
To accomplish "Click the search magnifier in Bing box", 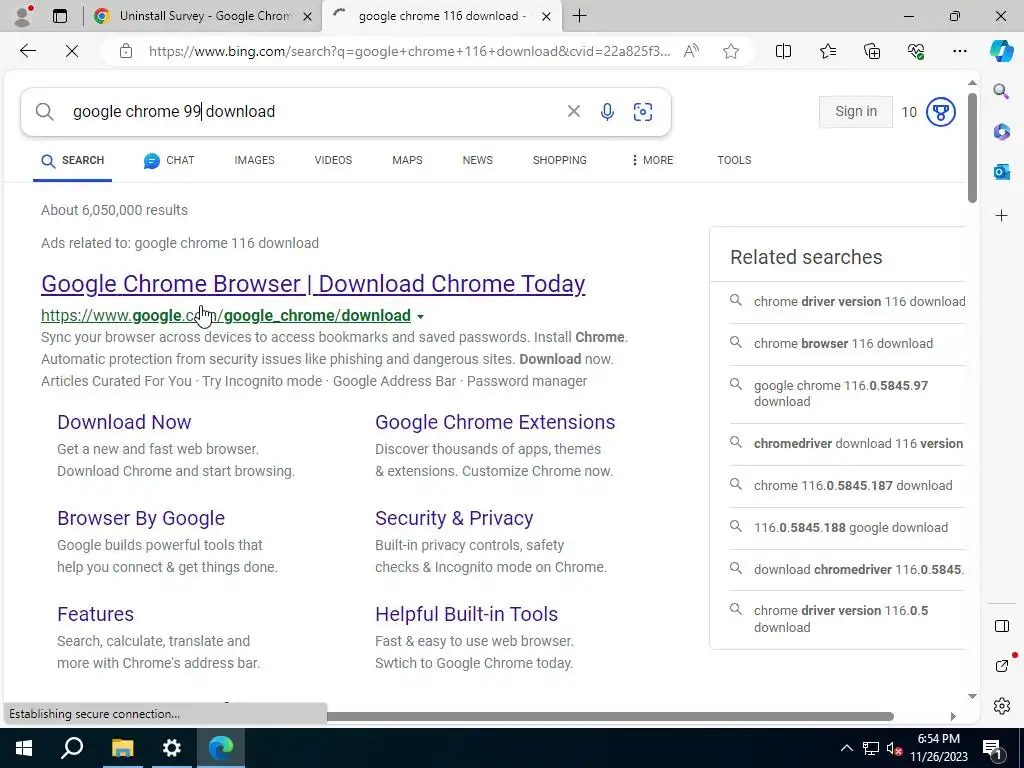I will click(x=44, y=112).
